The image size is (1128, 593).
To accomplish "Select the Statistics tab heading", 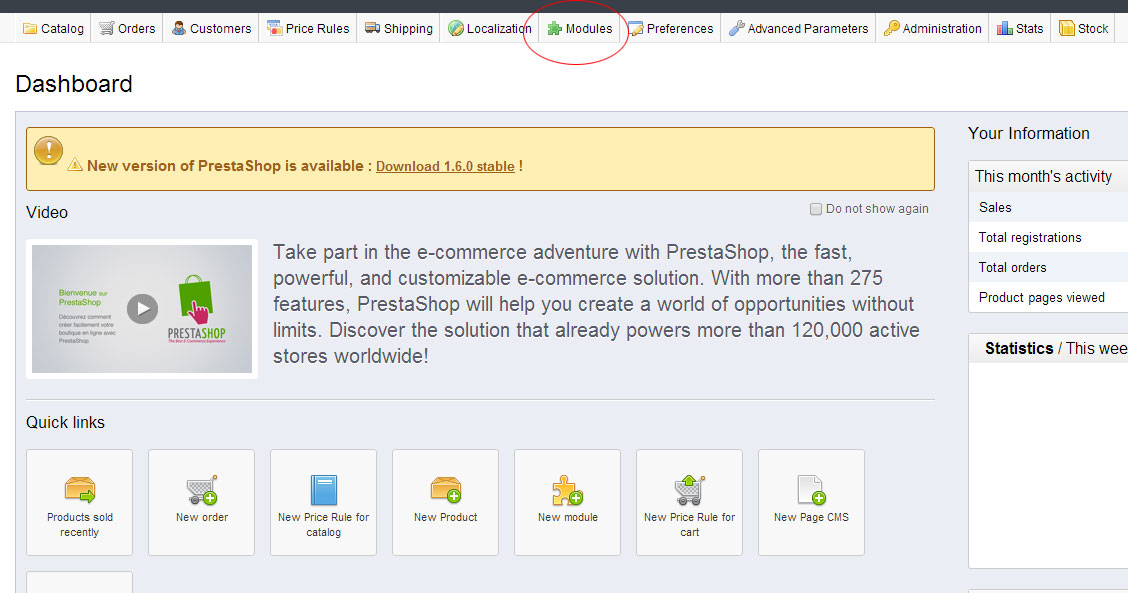I will tap(1018, 349).
